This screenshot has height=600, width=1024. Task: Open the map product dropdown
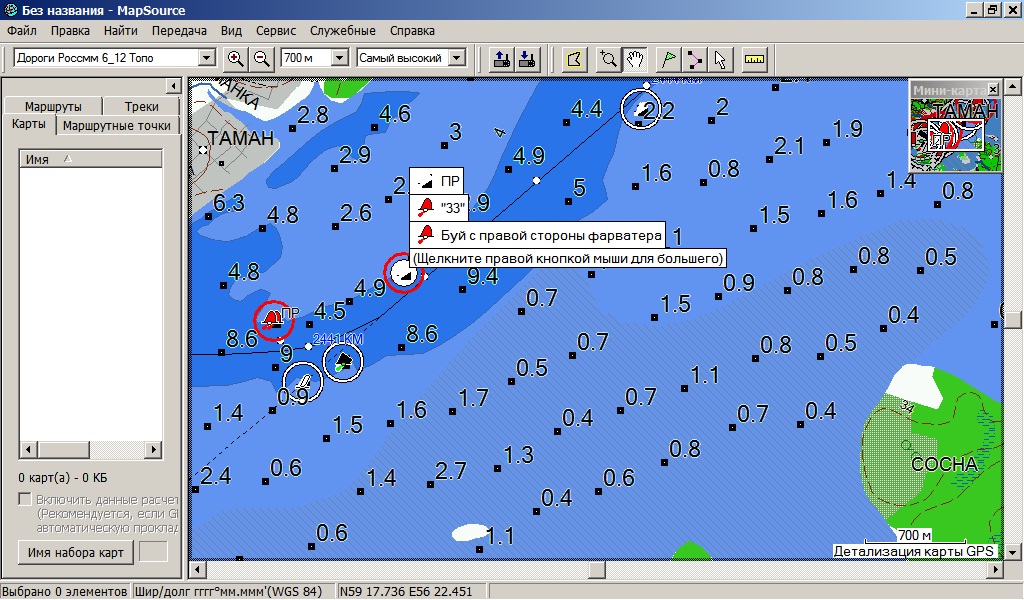click(207, 59)
